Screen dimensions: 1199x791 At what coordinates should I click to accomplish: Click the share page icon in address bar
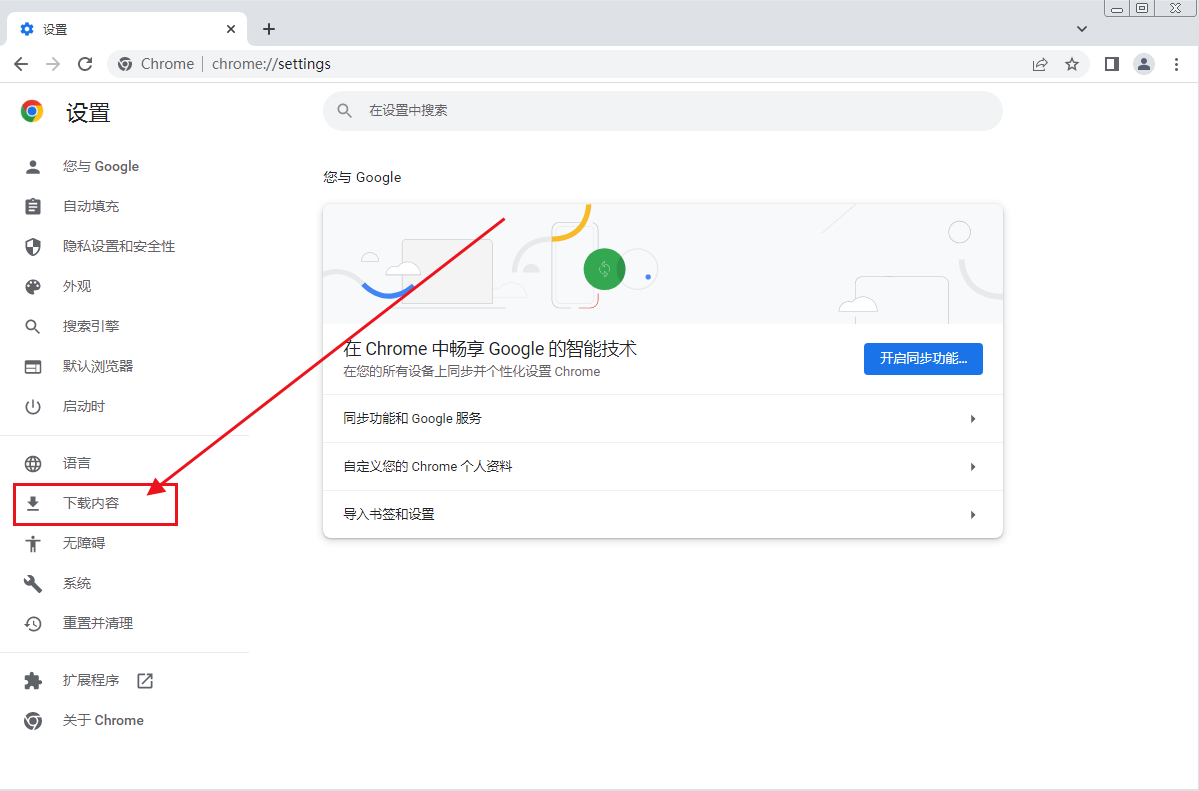1040,64
